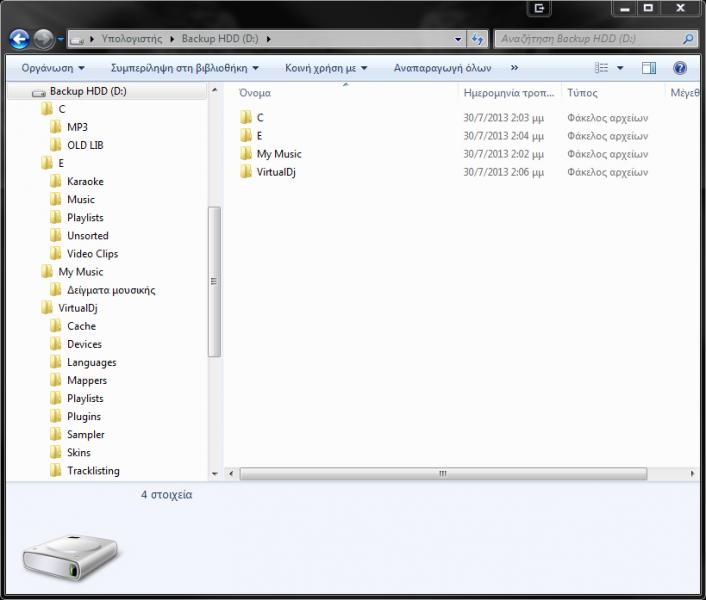Select VirtualDj in navigation tree
The image size is (706, 600).
coord(77,308)
